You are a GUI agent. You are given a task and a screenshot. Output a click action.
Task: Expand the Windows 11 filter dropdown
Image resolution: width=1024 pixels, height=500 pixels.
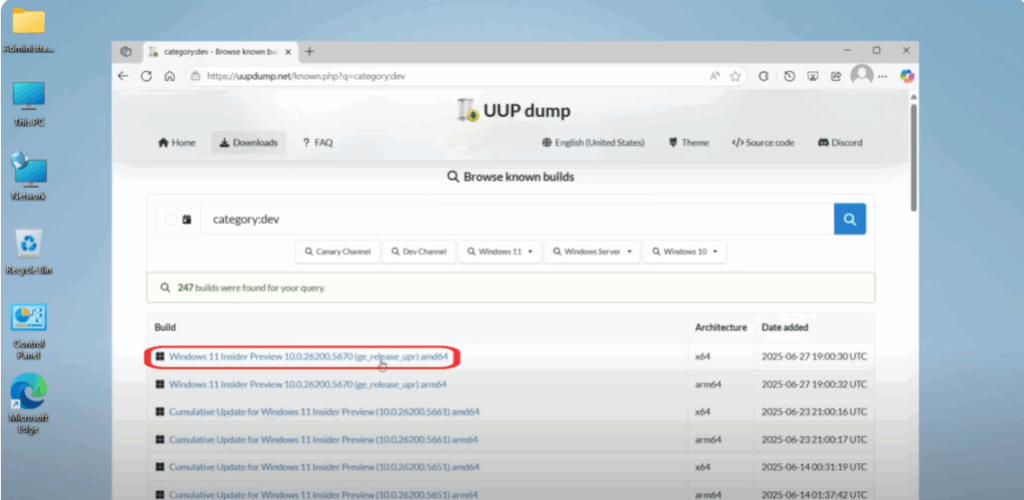click(500, 251)
